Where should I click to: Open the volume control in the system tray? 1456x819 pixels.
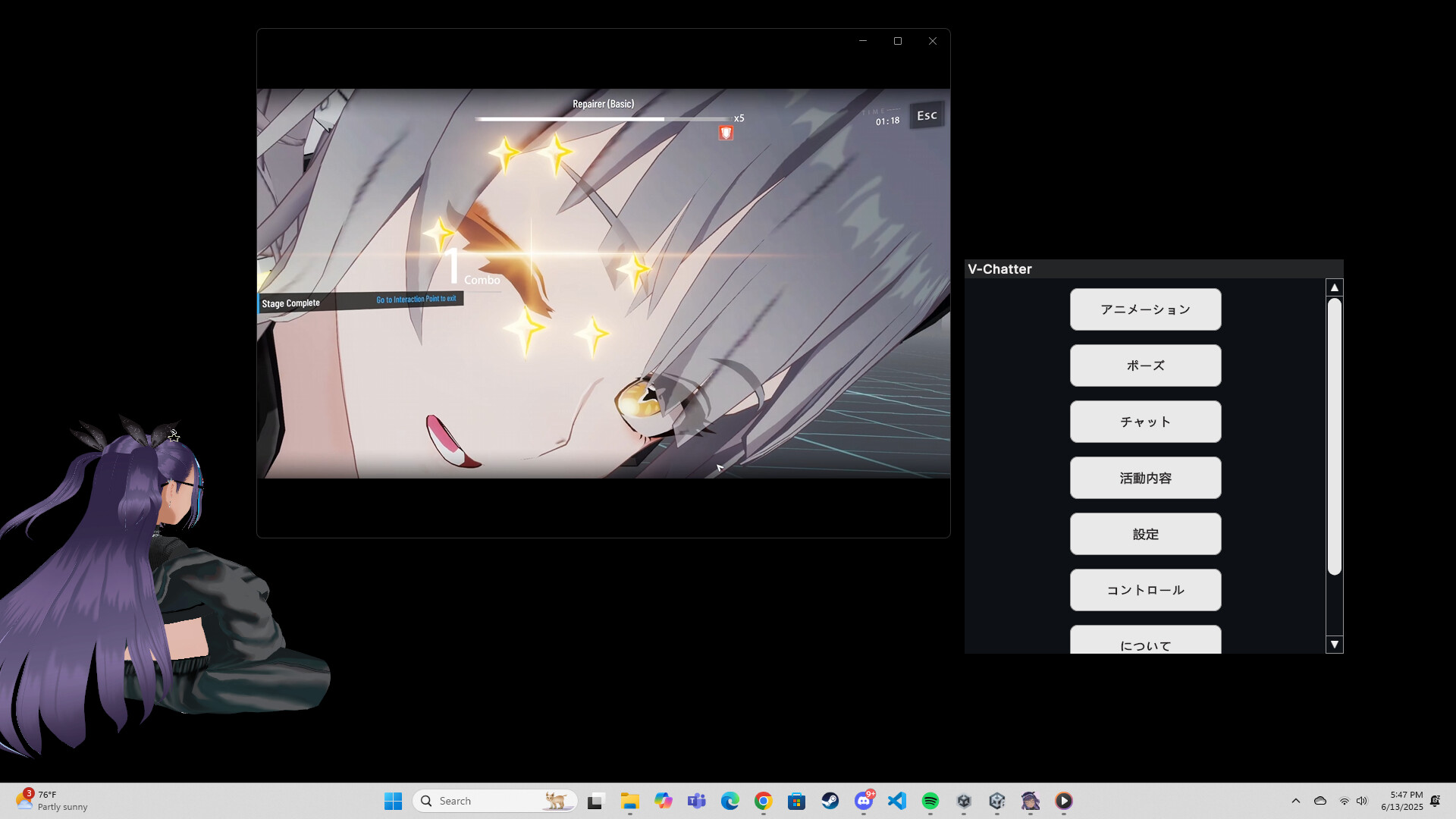(1363, 800)
